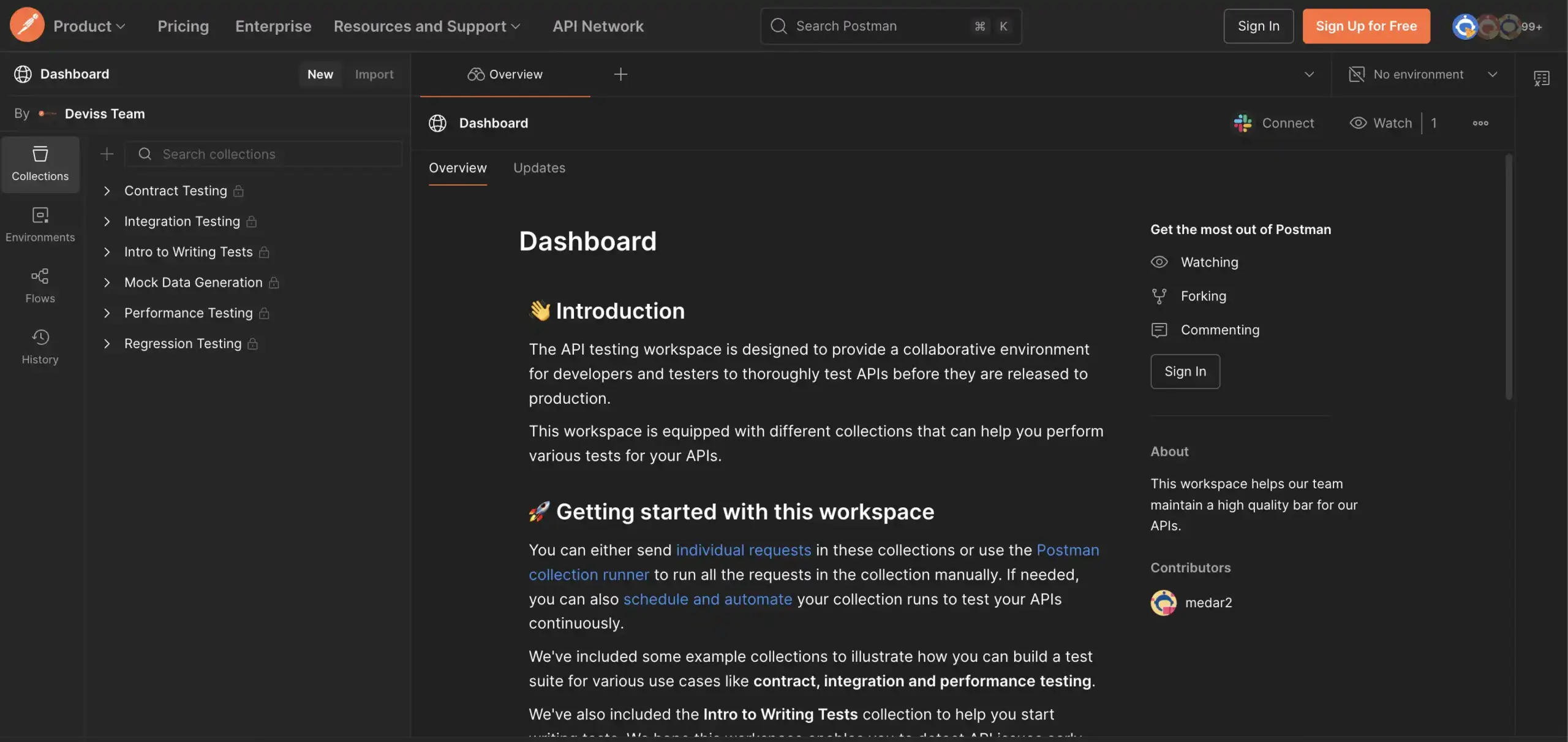1568x742 pixels.
Task: Open the Environments sidebar panel
Action: (40, 225)
